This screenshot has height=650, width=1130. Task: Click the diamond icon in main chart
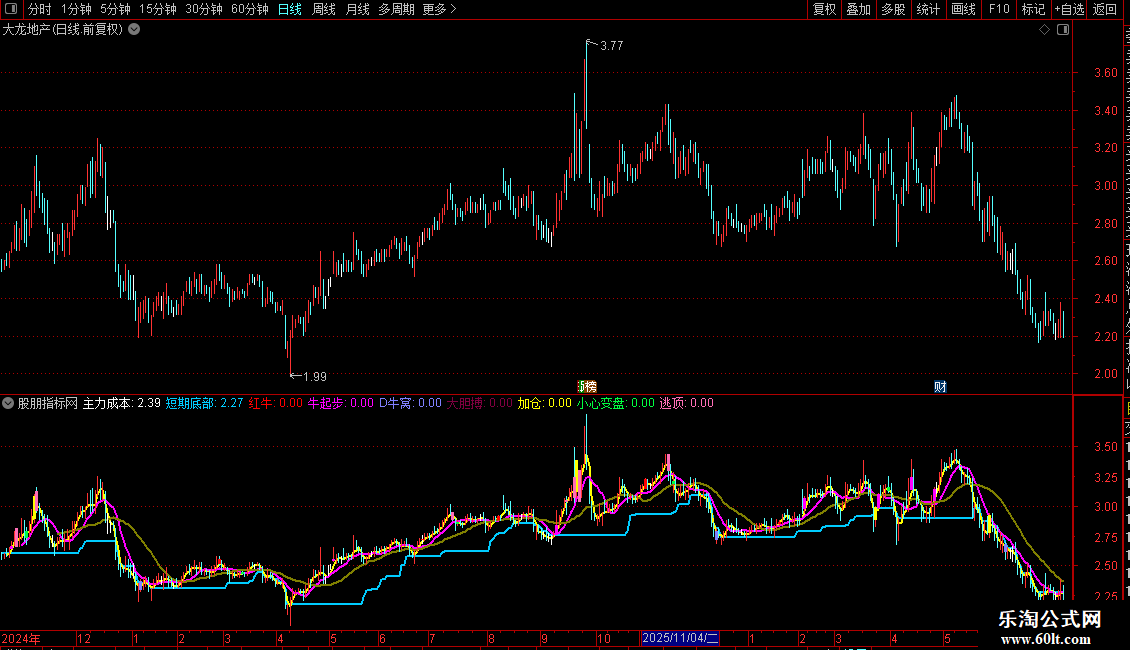pyautogui.click(x=1044, y=30)
